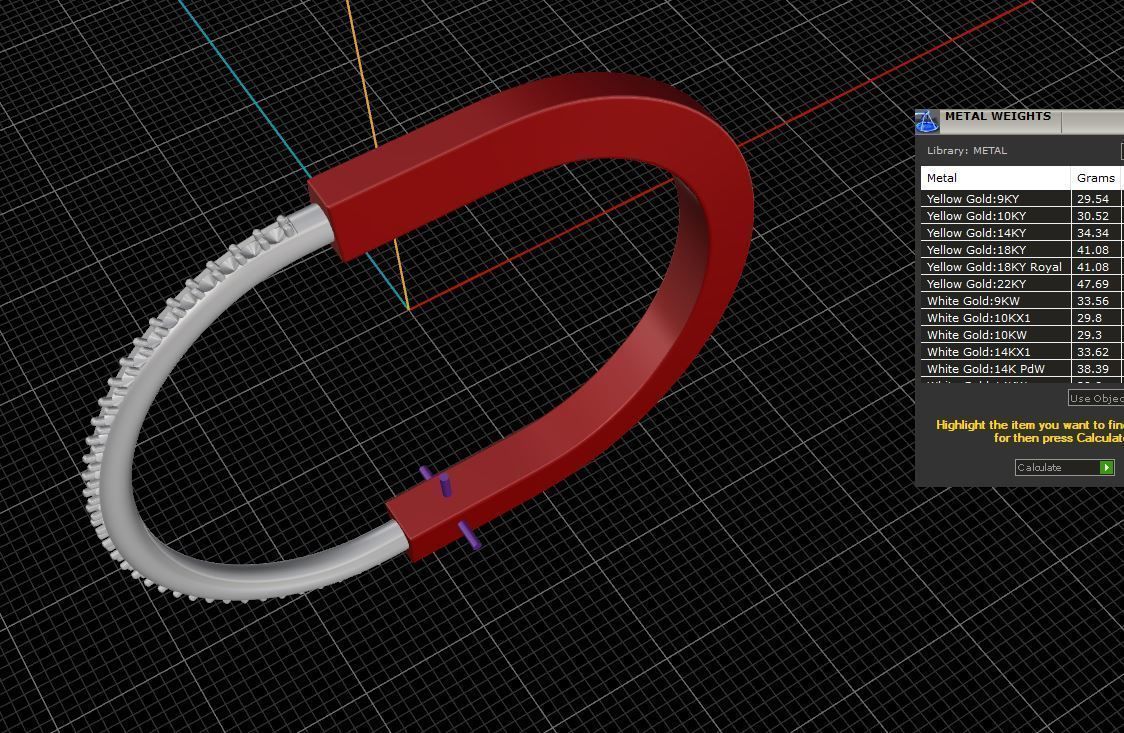Select the Yellow Gold:14KY row
Viewport: 1124px width, 733px height.
[1022, 233]
